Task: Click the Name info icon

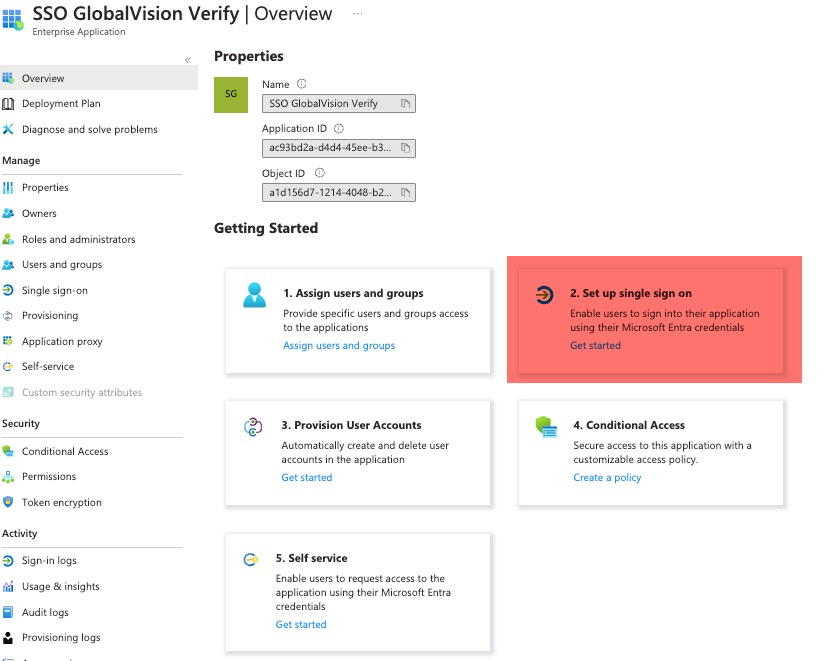Action: [x=302, y=84]
